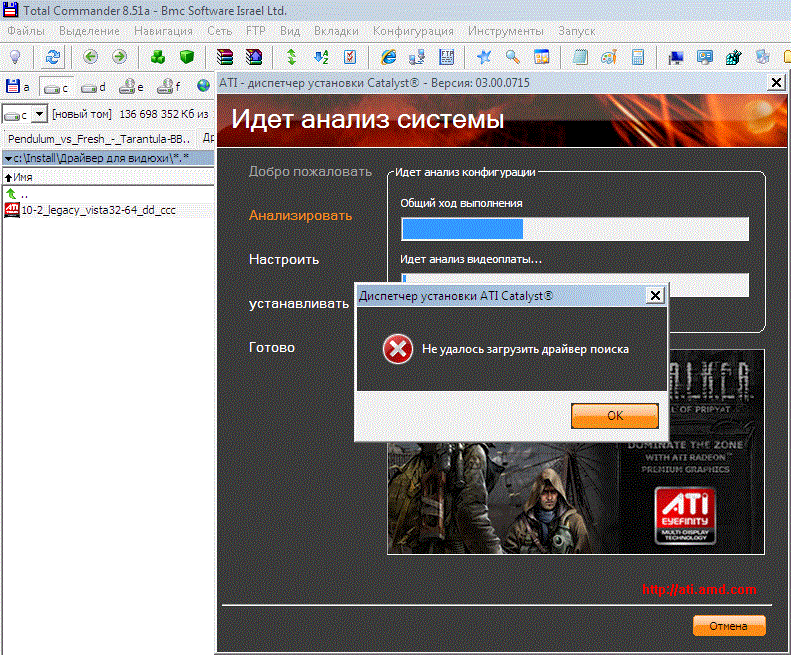Click the green forward arrow icon
Image resolution: width=791 pixels, height=655 pixels.
(x=119, y=57)
